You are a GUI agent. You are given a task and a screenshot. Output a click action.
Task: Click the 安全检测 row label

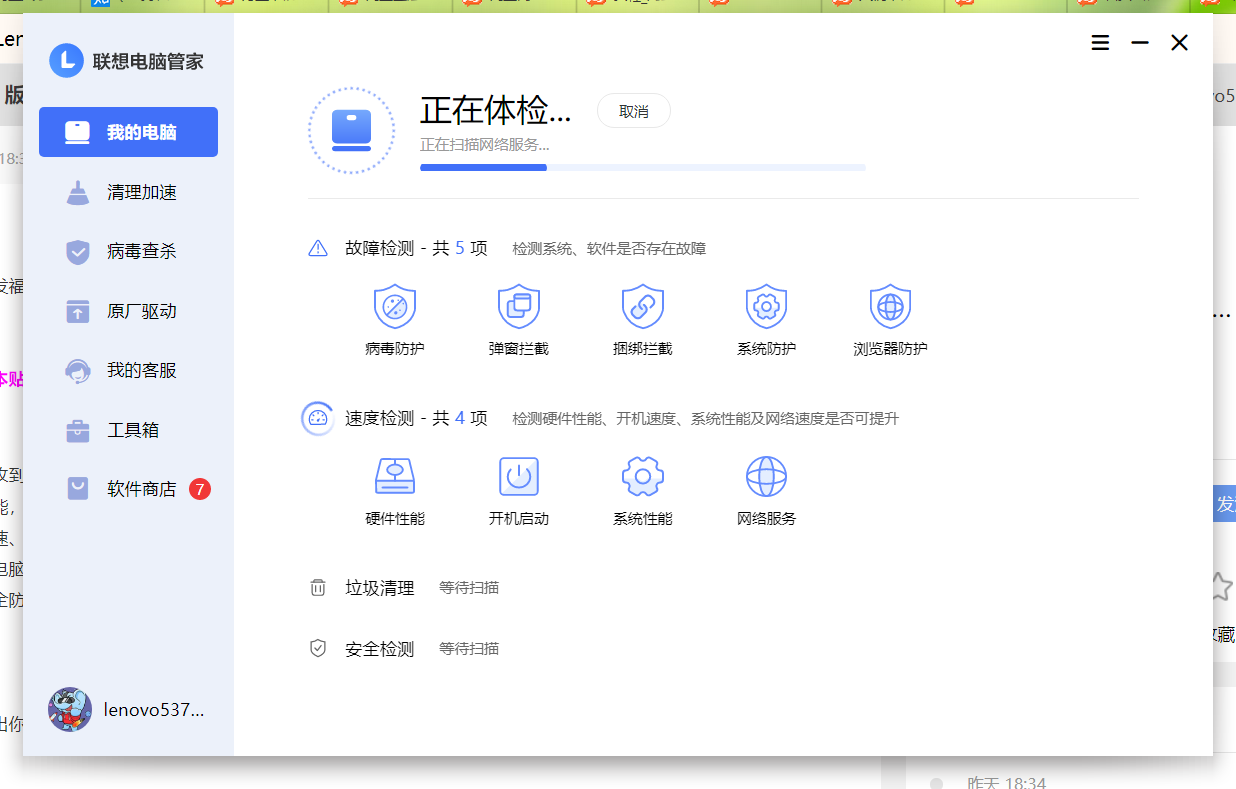[x=380, y=649]
